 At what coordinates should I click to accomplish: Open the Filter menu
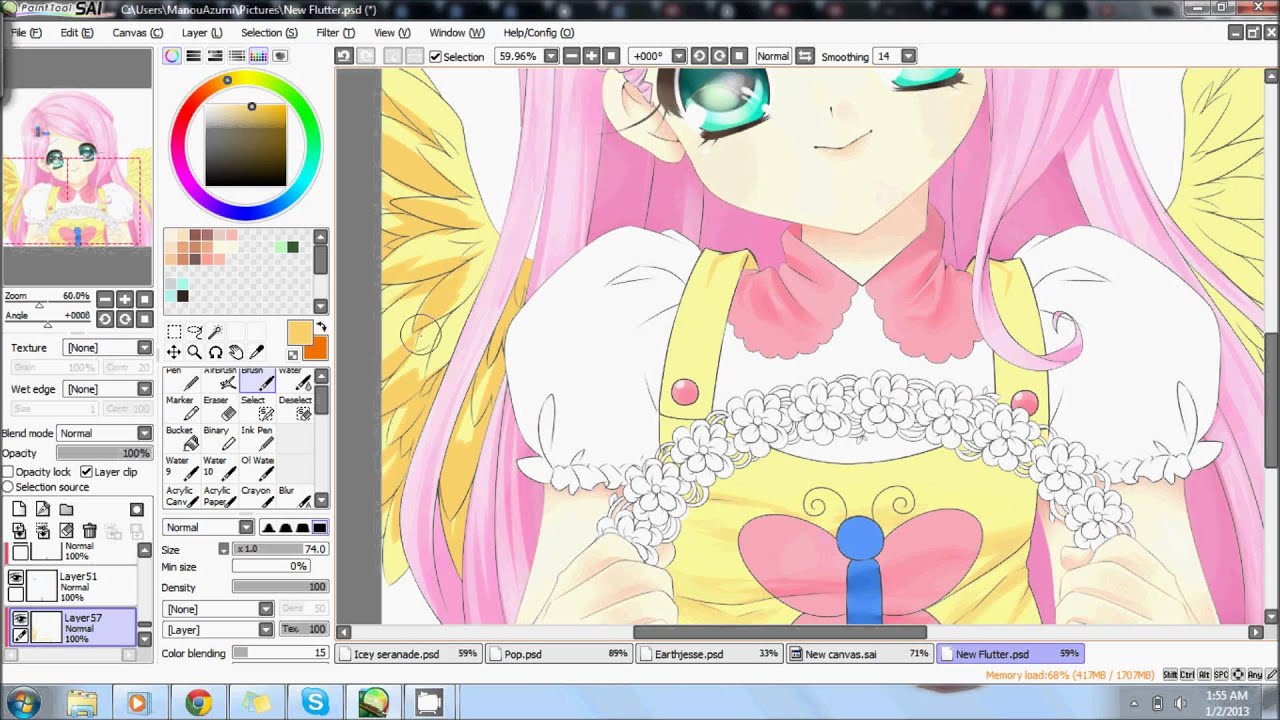[x=335, y=32]
